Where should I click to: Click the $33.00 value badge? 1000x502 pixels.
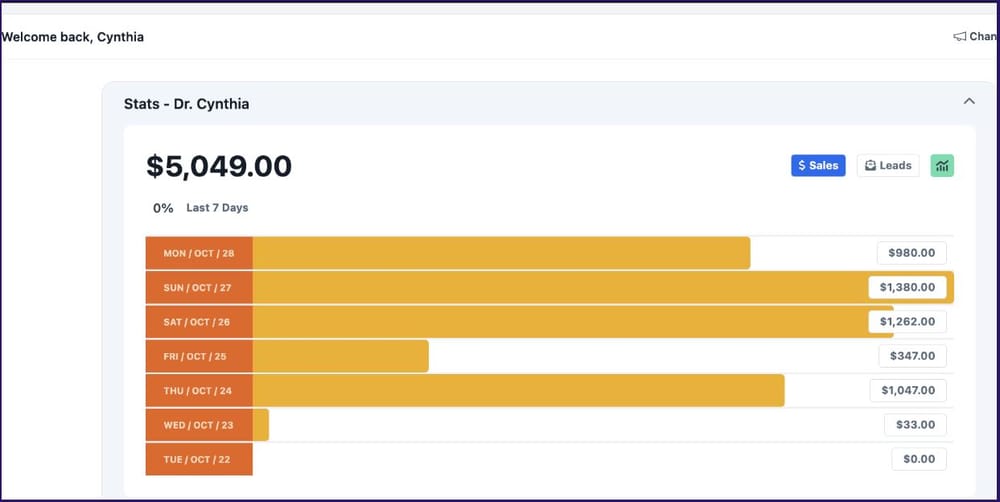click(x=915, y=425)
